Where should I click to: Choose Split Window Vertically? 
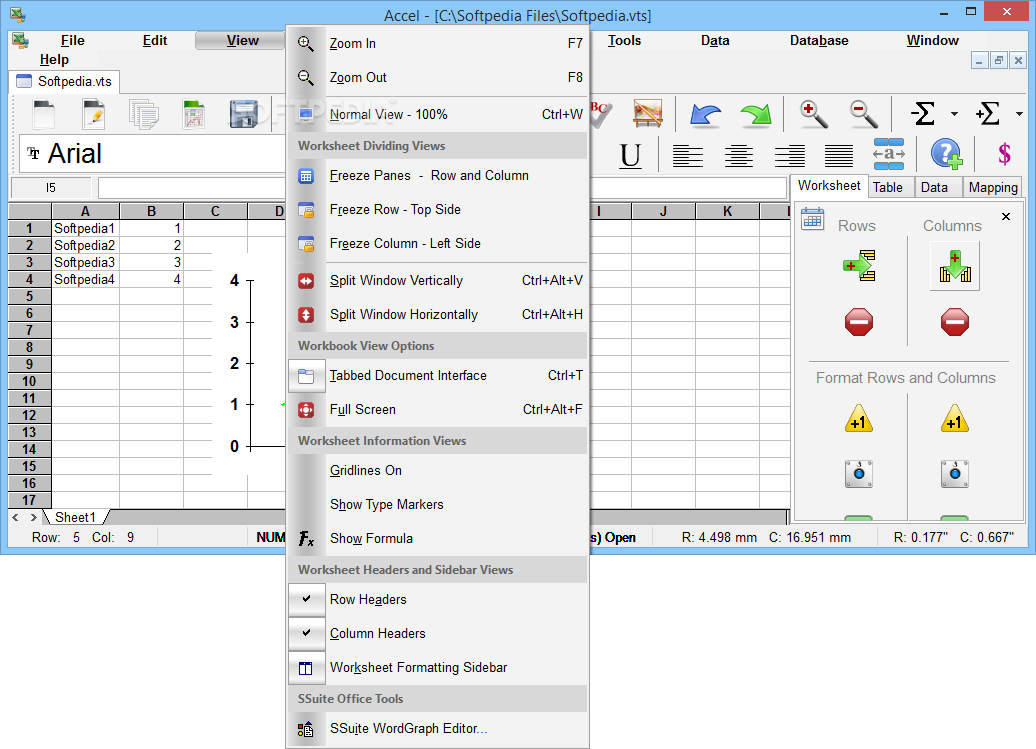437,281
